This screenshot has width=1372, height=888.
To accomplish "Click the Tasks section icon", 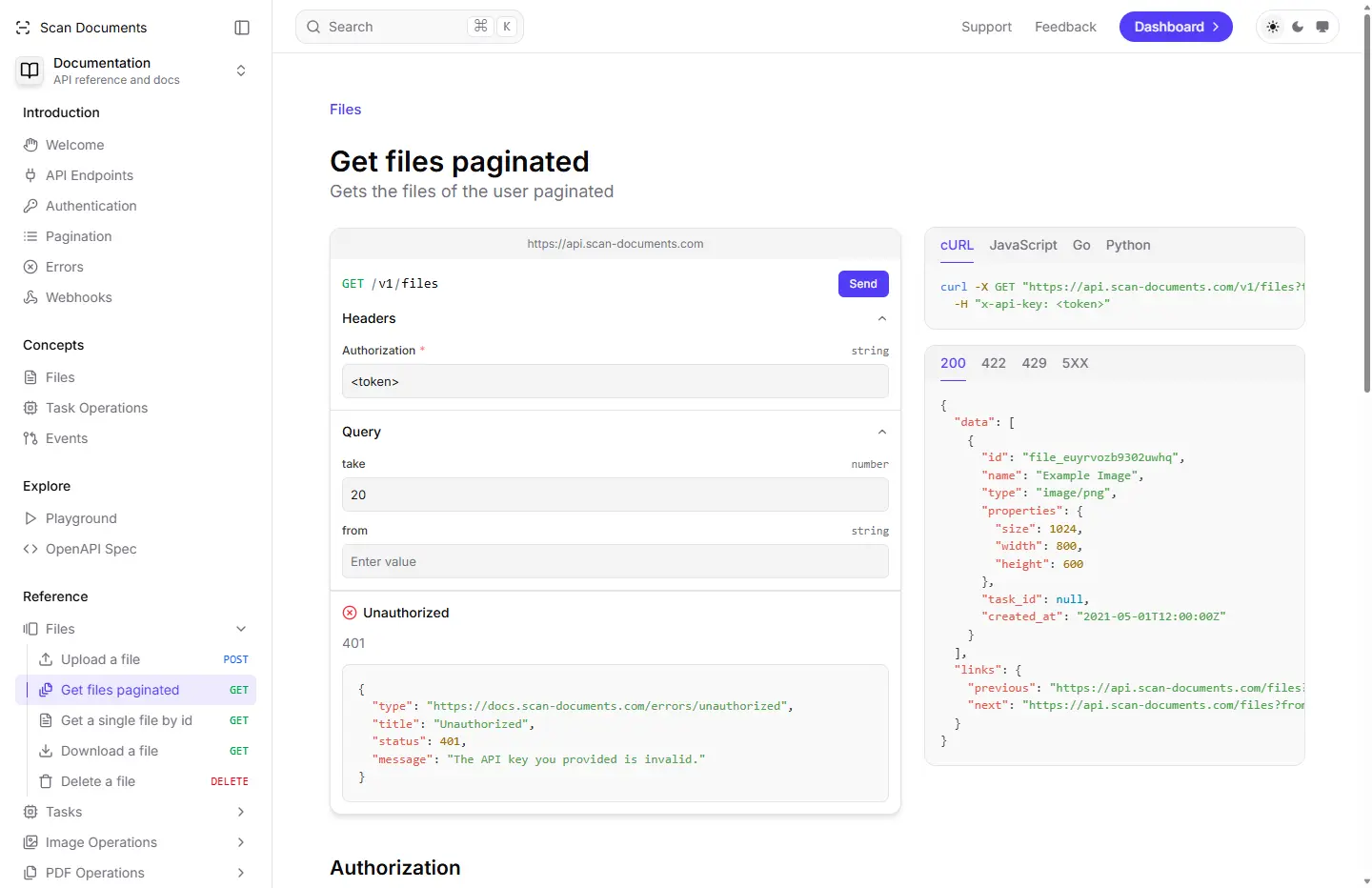I will [x=30, y=812].
